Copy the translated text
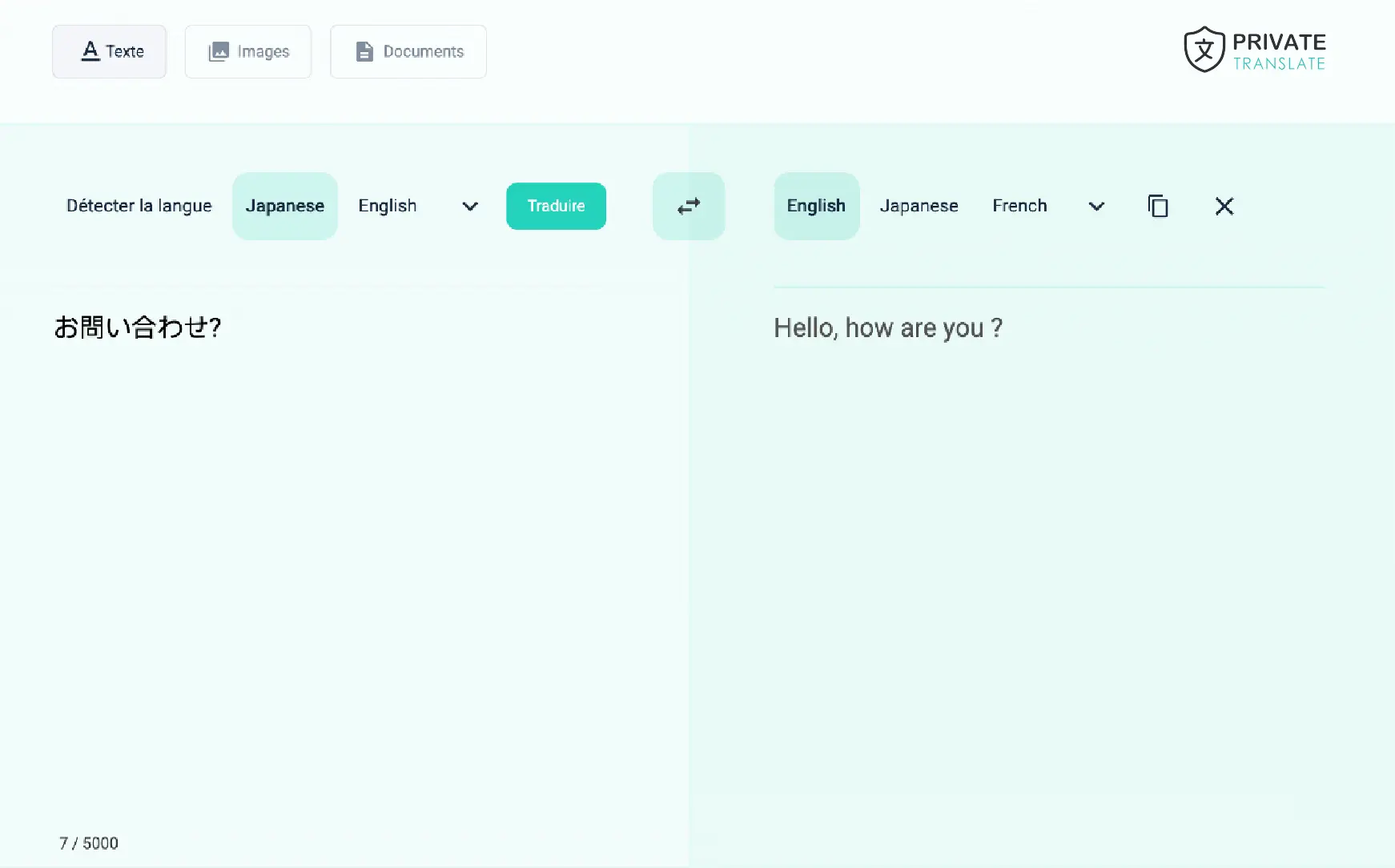 click(x=1158, y=206)
